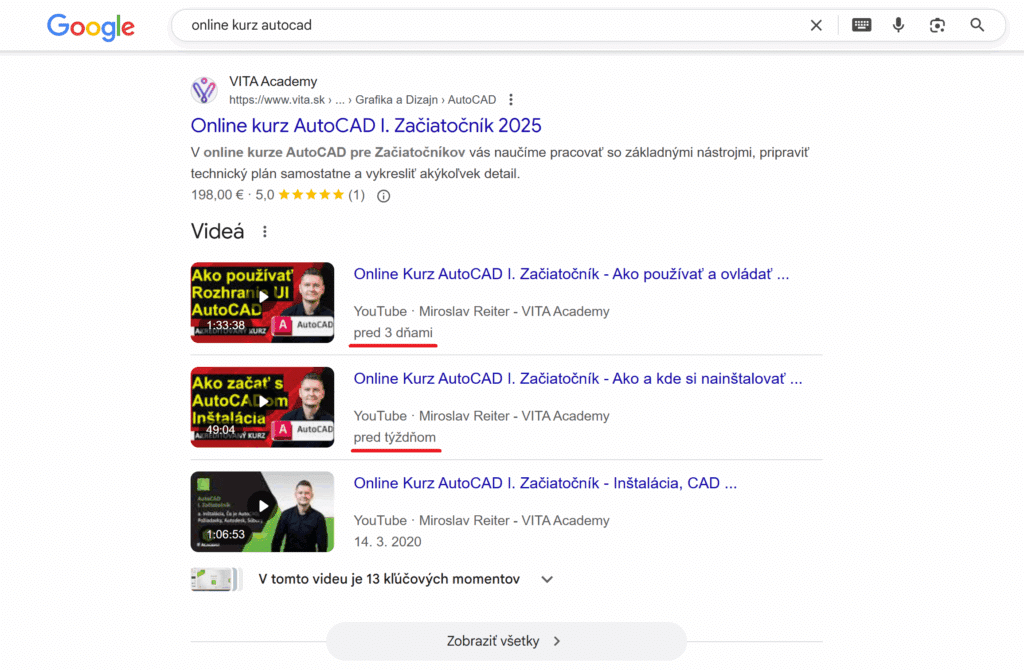
Task: Click the '198,00 €' price text
Action: coord(217,195)
